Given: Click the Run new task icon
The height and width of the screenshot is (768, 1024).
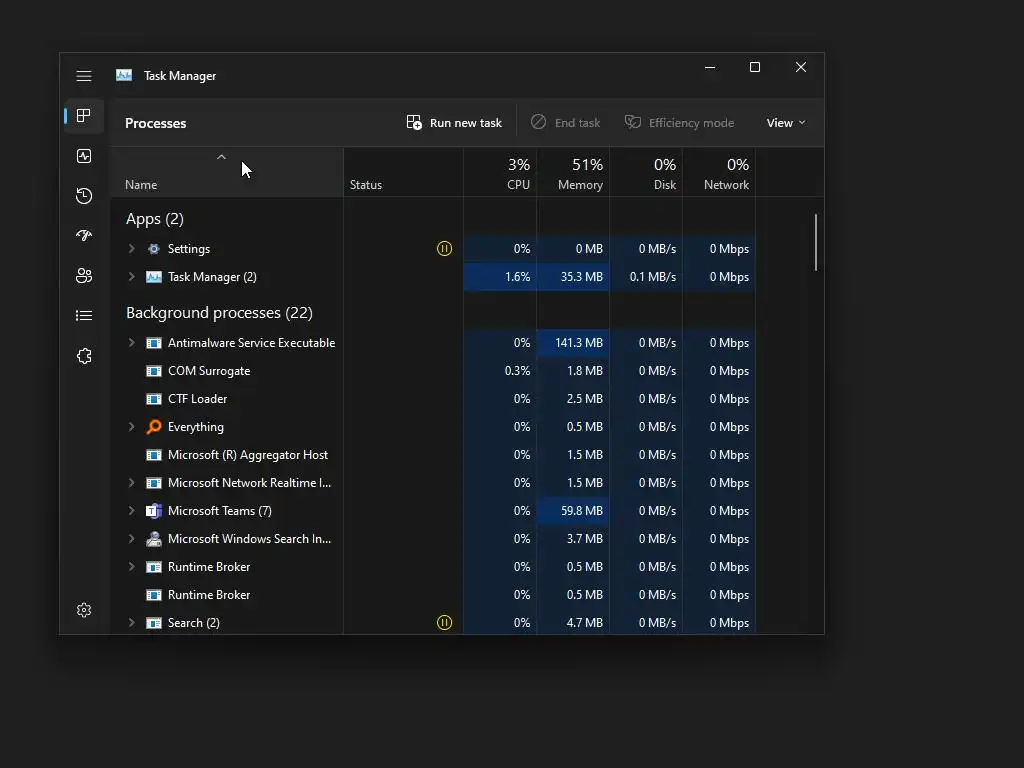Looking at the screenshot, I should pos(414,122).
